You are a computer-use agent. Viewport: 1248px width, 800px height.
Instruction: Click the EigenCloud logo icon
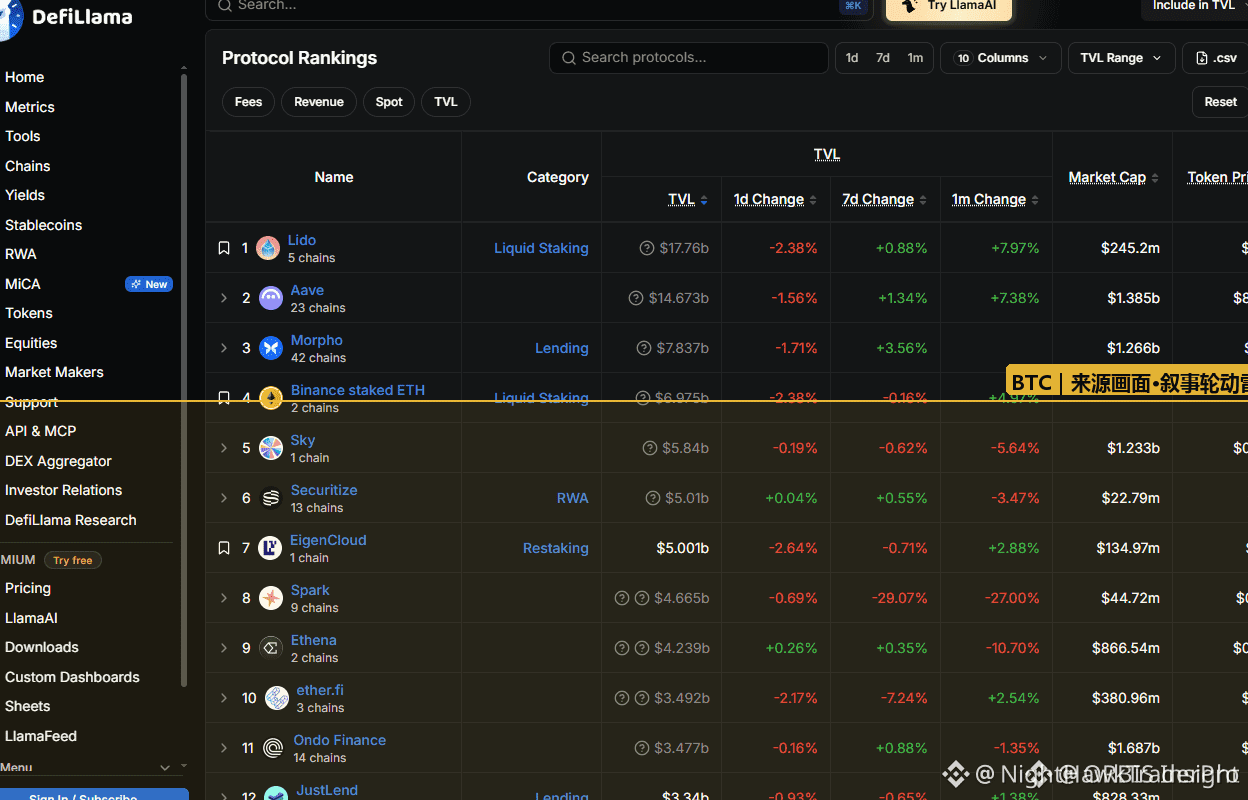270,548
